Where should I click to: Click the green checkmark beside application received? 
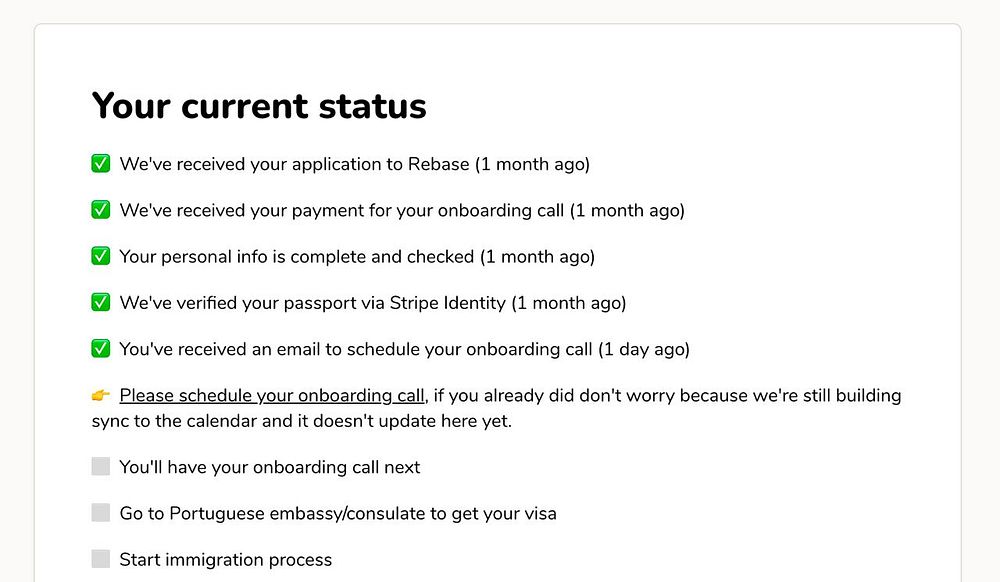(x=101, y=164)
